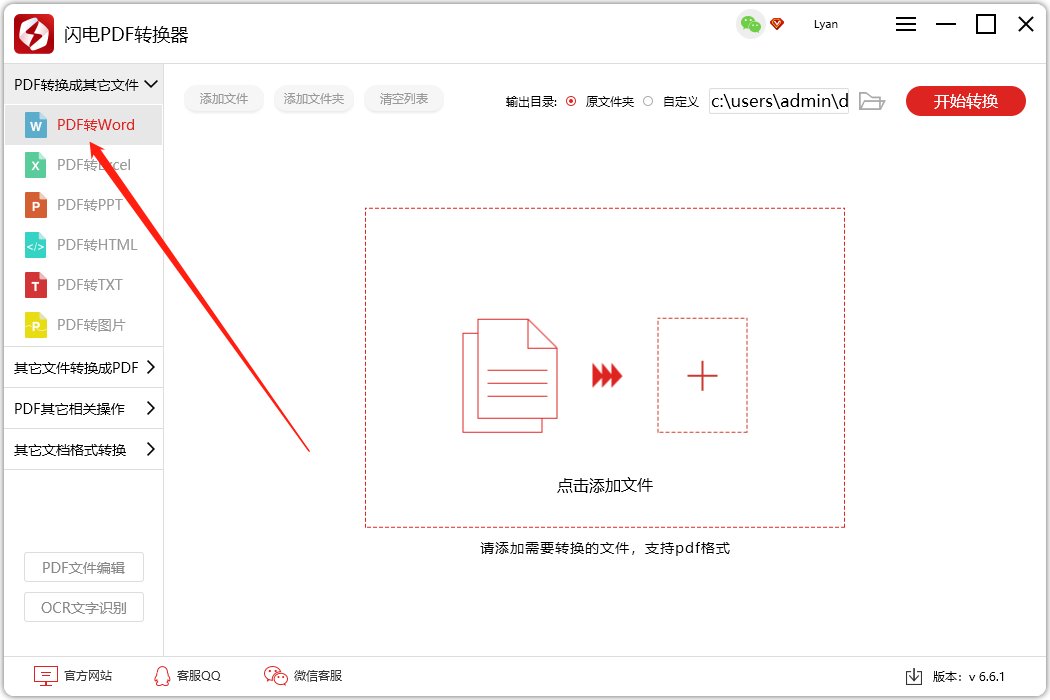Open the PDF转PPT converter

click(x=90, y=204)
